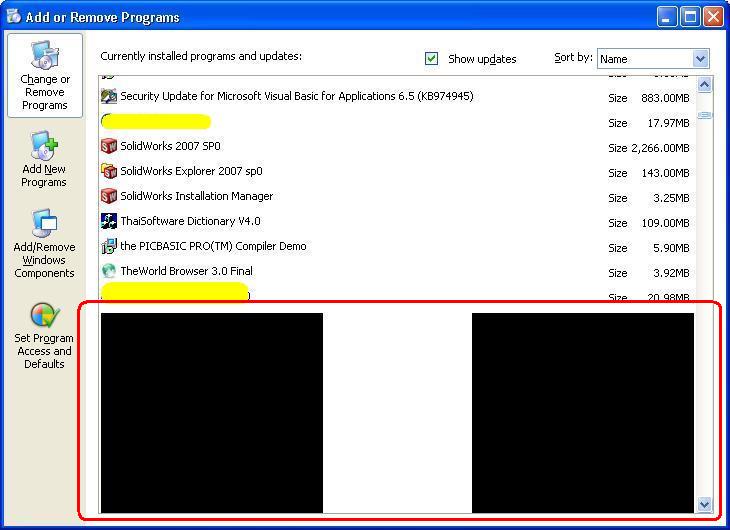Select TheWorld Browser 3.0 Final icon

coord(109,271)
